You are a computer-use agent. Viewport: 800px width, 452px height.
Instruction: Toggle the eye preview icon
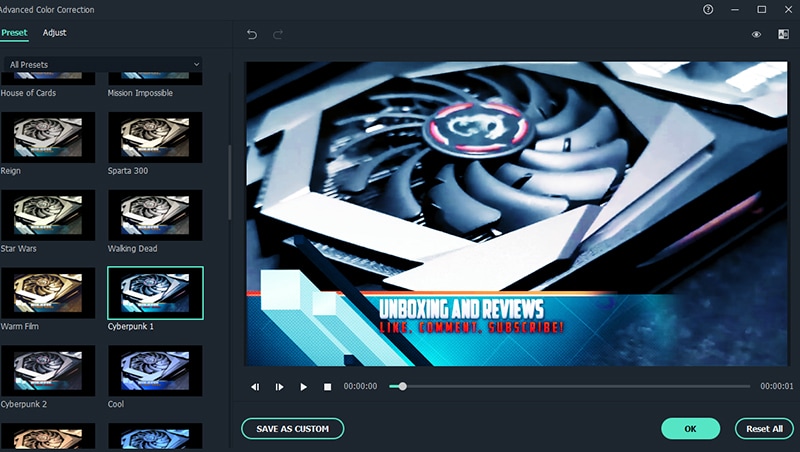point(756,34)
